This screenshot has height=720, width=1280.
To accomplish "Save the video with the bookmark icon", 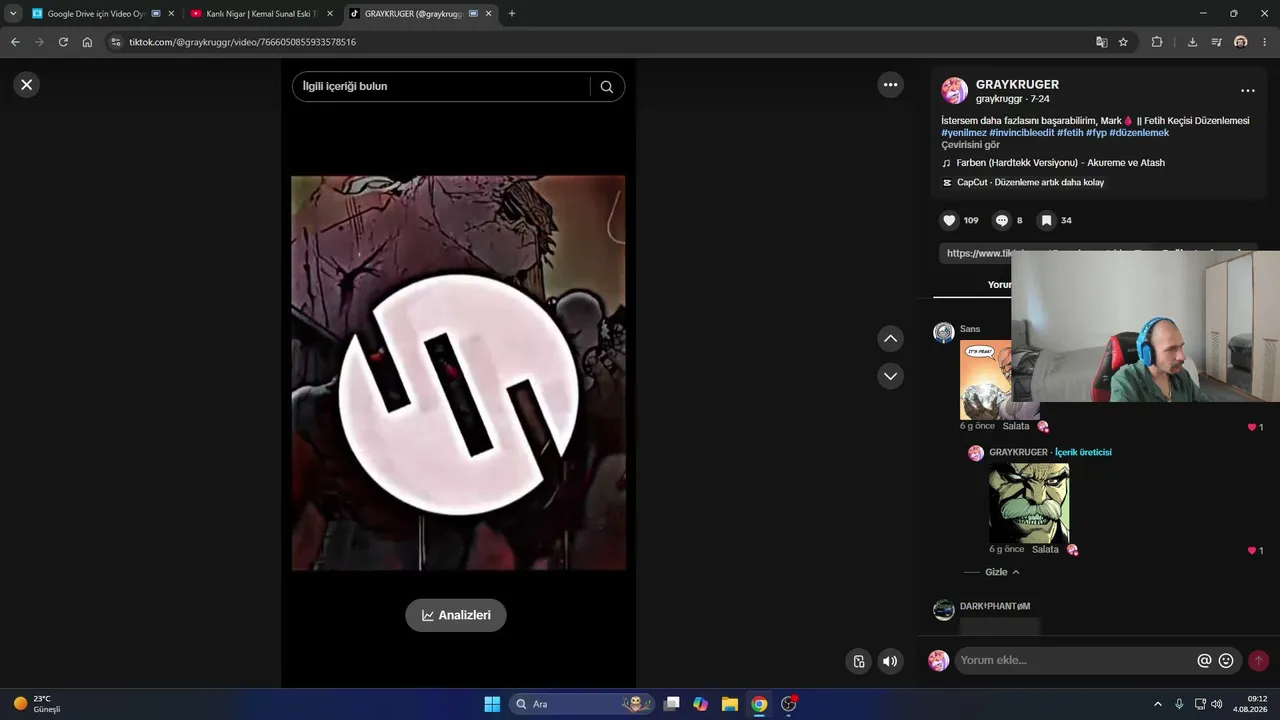I will (x=1045, y=221).
